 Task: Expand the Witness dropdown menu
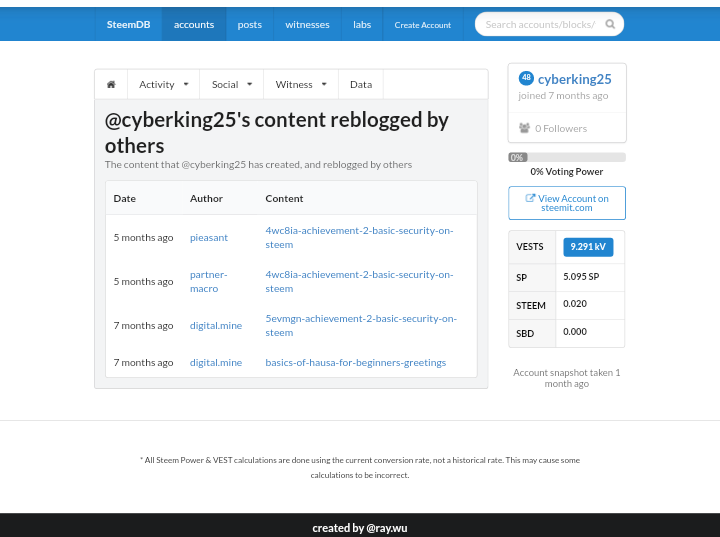point(301,85)
